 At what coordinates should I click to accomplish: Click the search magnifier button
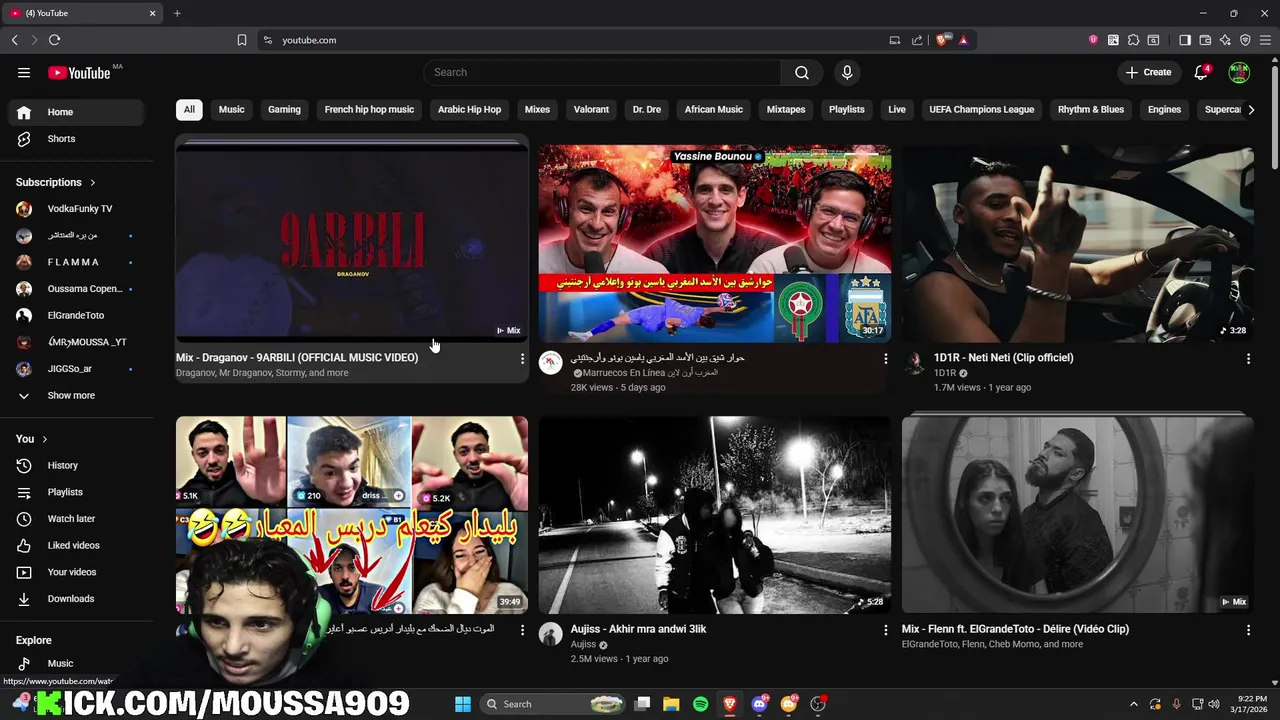click(x=802, y=72)
